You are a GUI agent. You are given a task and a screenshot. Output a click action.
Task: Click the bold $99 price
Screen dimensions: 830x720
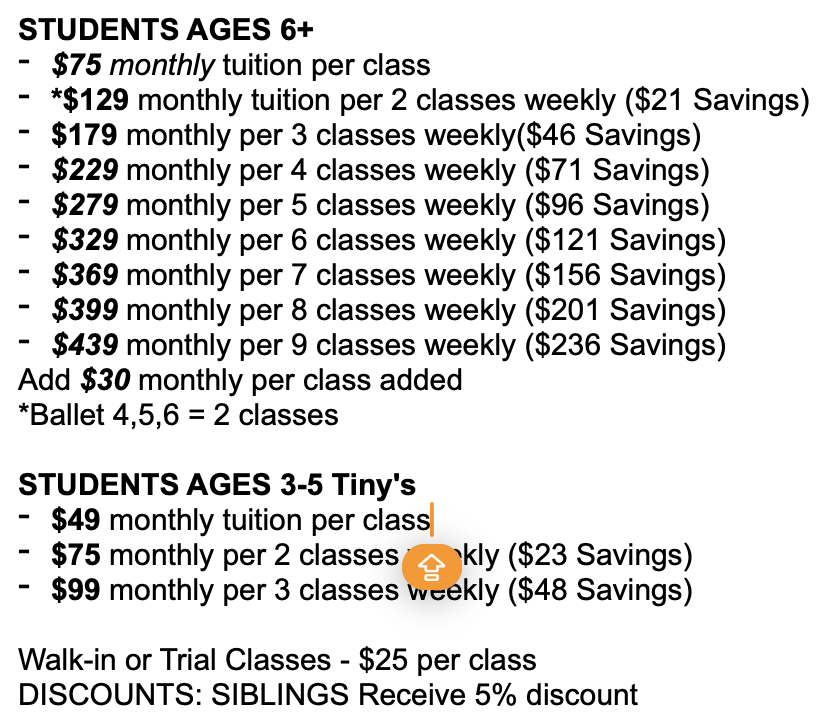76,590
